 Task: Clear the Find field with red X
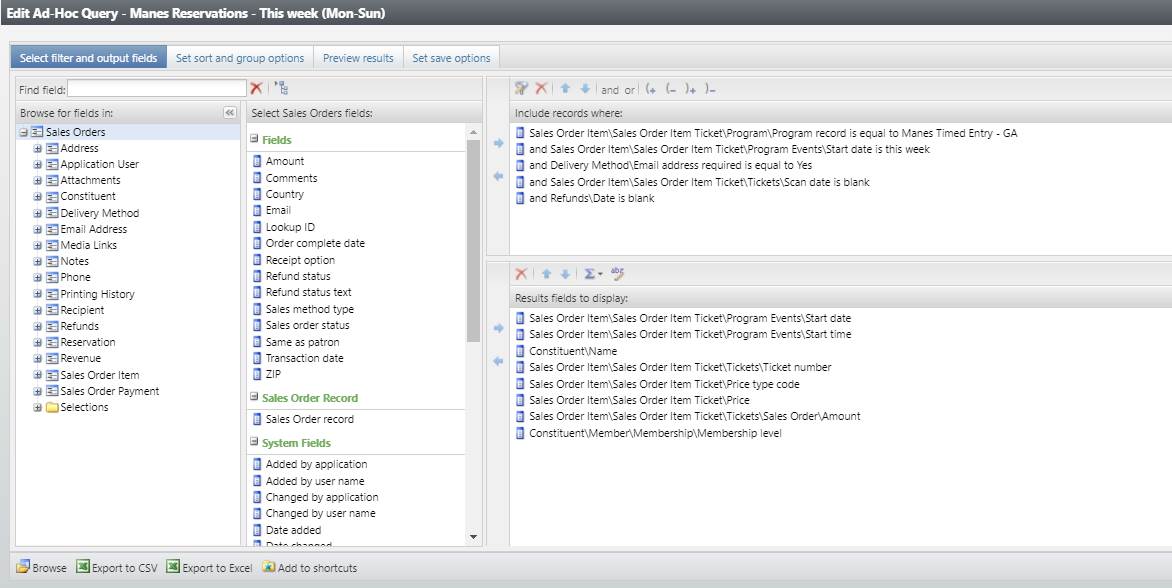256,89
